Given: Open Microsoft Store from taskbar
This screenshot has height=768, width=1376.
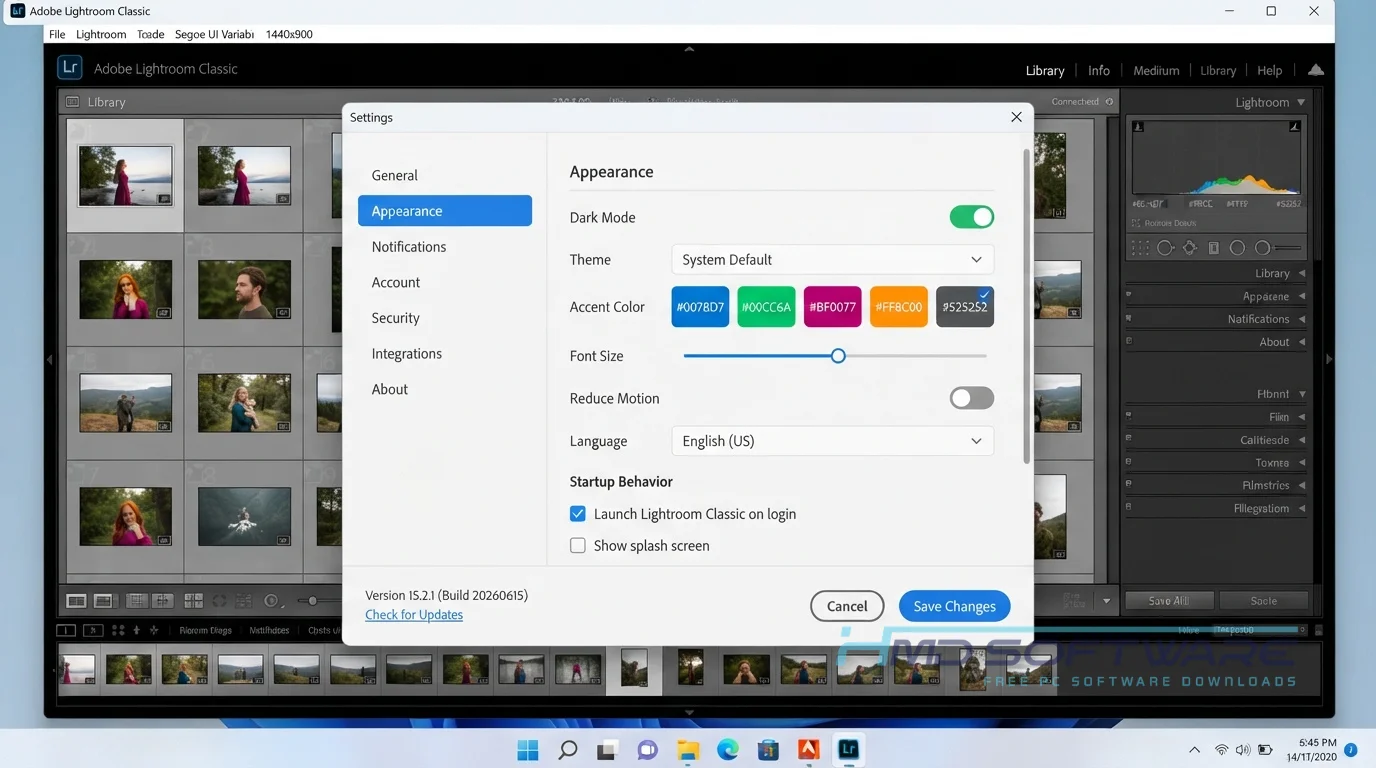Looking at the screenshot, I should (x=768, y=749).
